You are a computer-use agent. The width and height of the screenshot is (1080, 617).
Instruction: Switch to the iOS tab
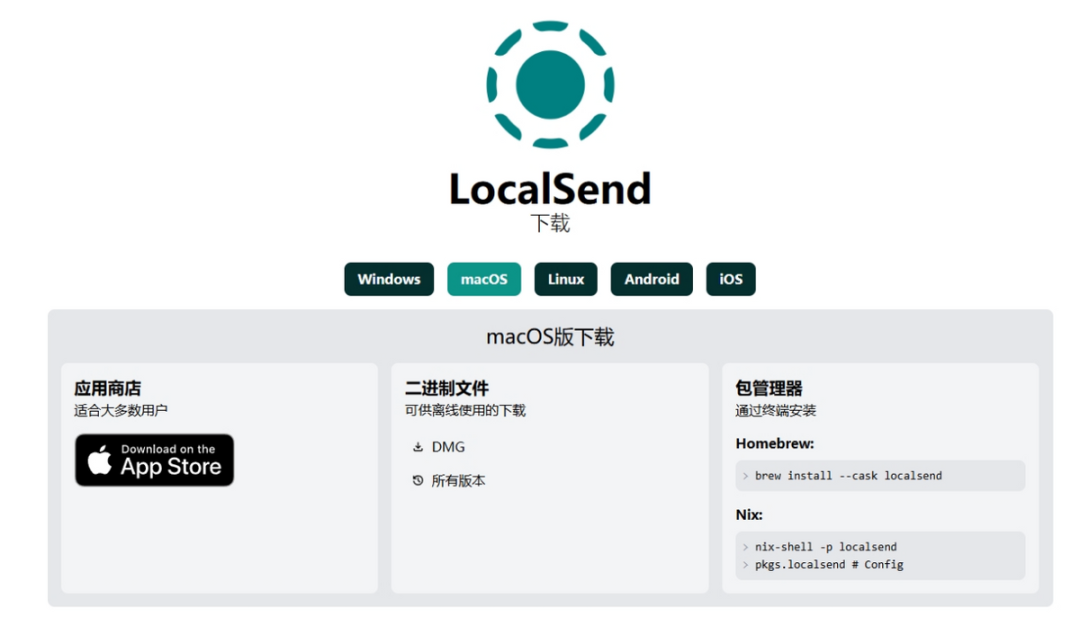point(731,279)
